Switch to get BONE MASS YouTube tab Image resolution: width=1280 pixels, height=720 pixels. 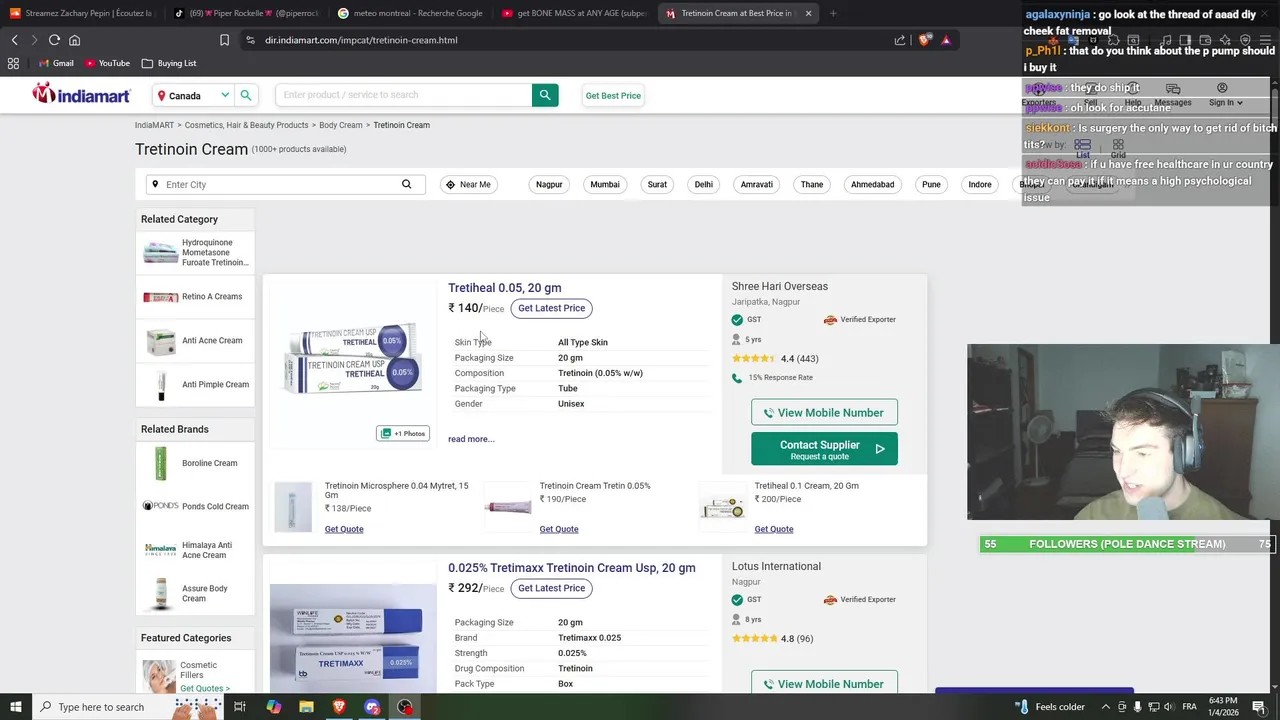[x=574, y=13]
